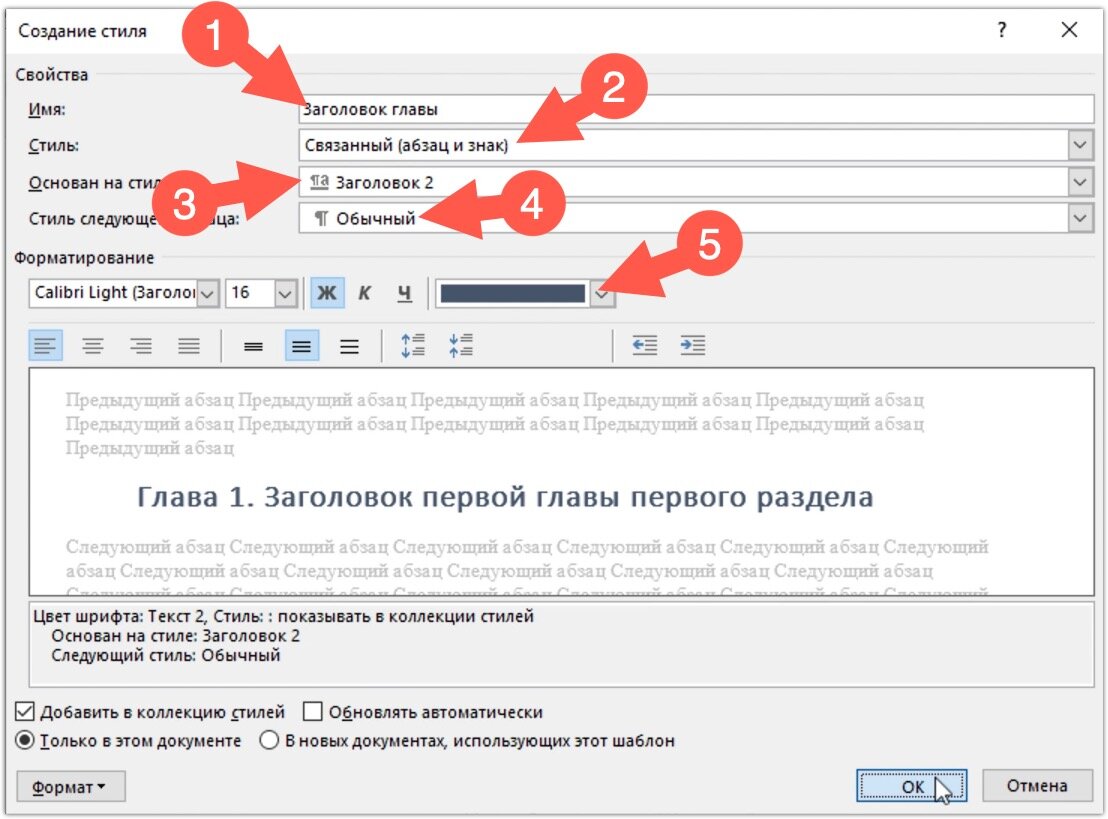Enable Обновлять автоматически checkbox
Viewport: 1108px width, 819px height.
312,712
